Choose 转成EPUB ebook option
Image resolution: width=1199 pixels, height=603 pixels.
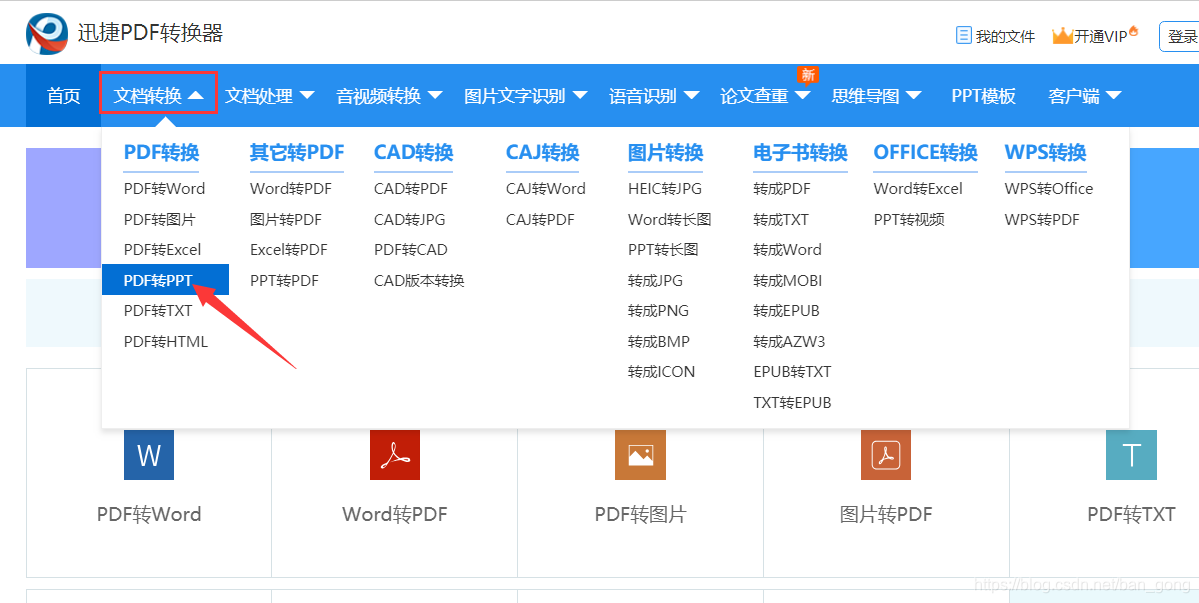pyautogui.click(x=786, y=311)
